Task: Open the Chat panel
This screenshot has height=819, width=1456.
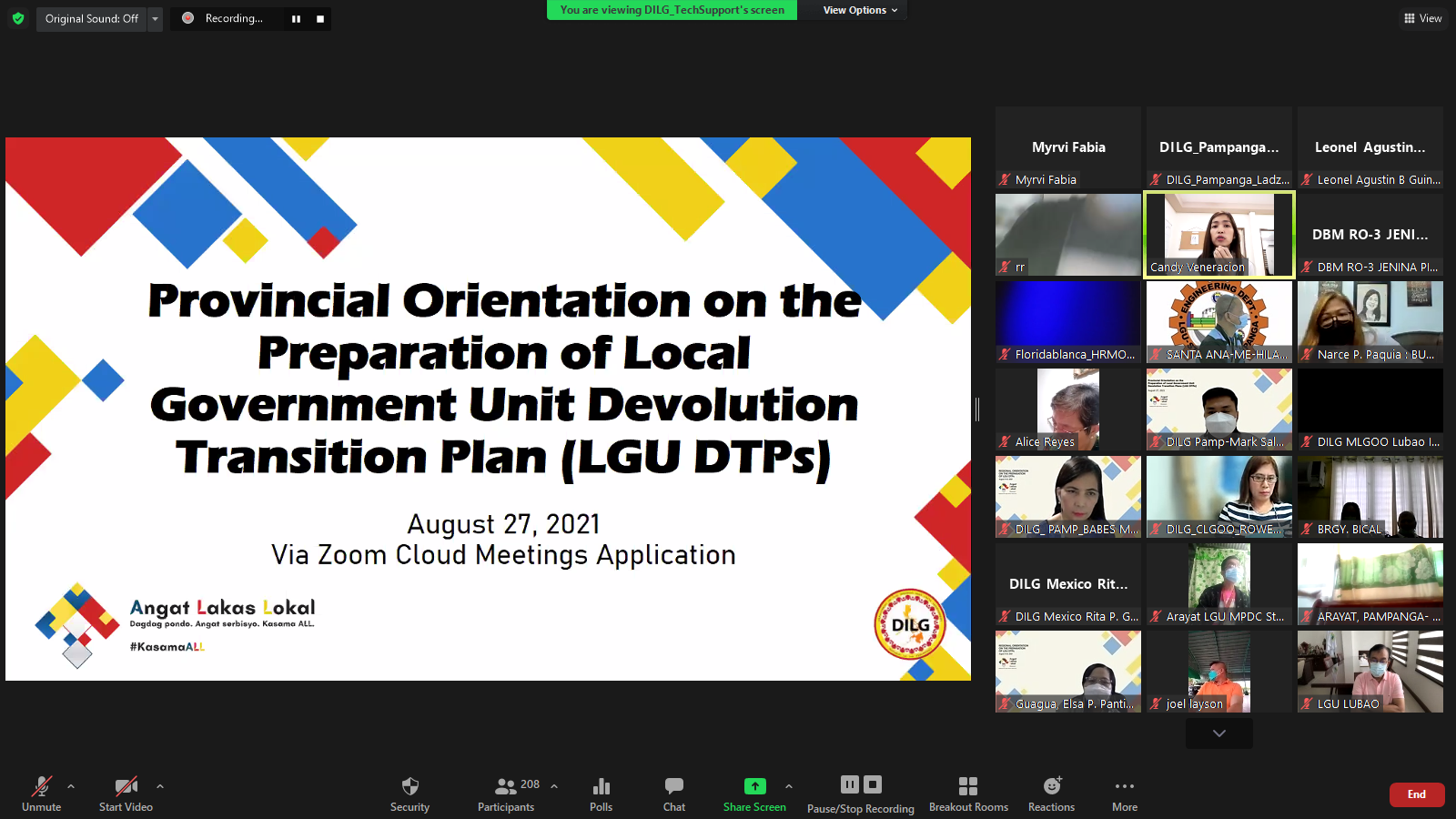Action: pyautogui.click(x=674, y=794)
